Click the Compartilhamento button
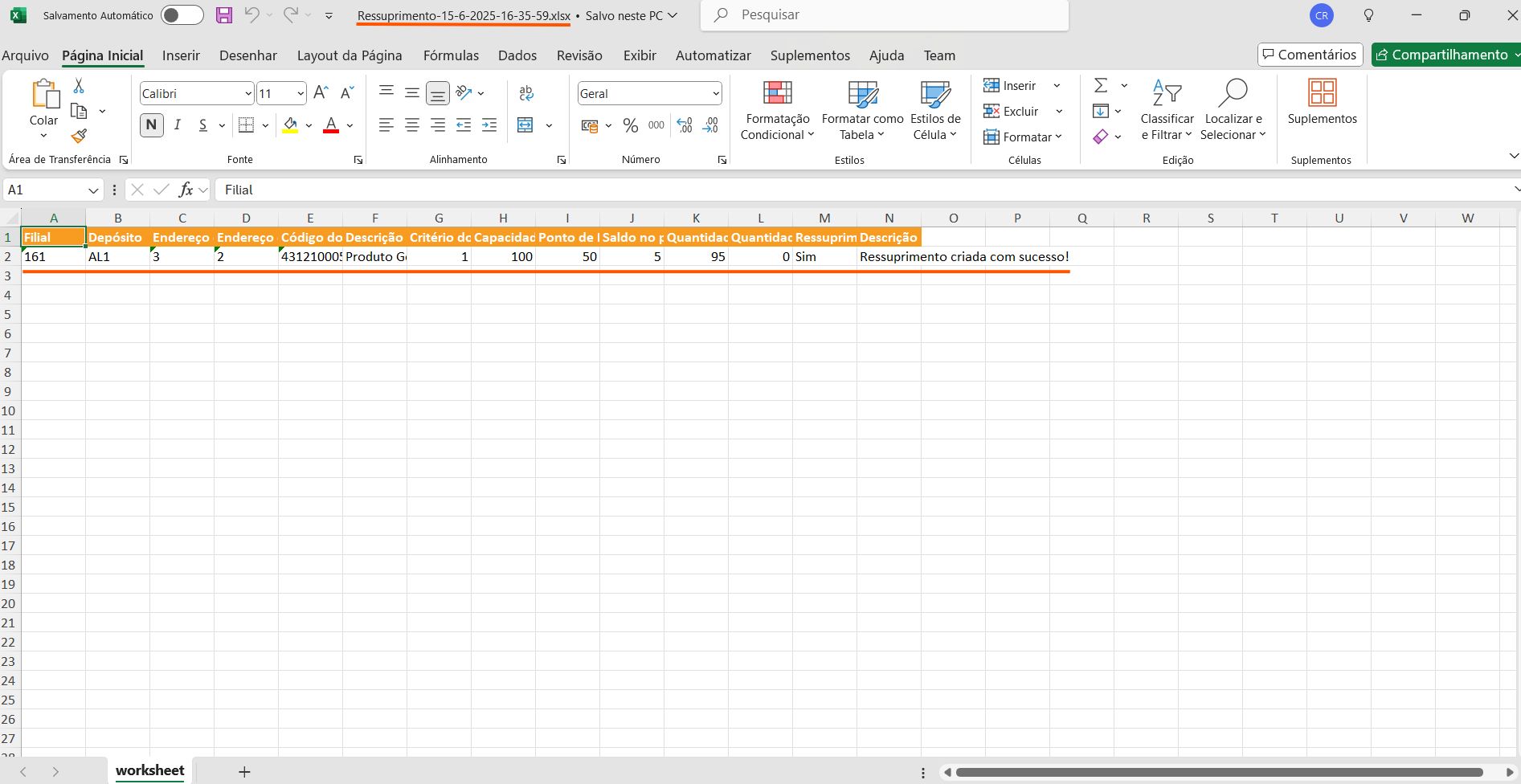1521x784 pixels. 1442,55
